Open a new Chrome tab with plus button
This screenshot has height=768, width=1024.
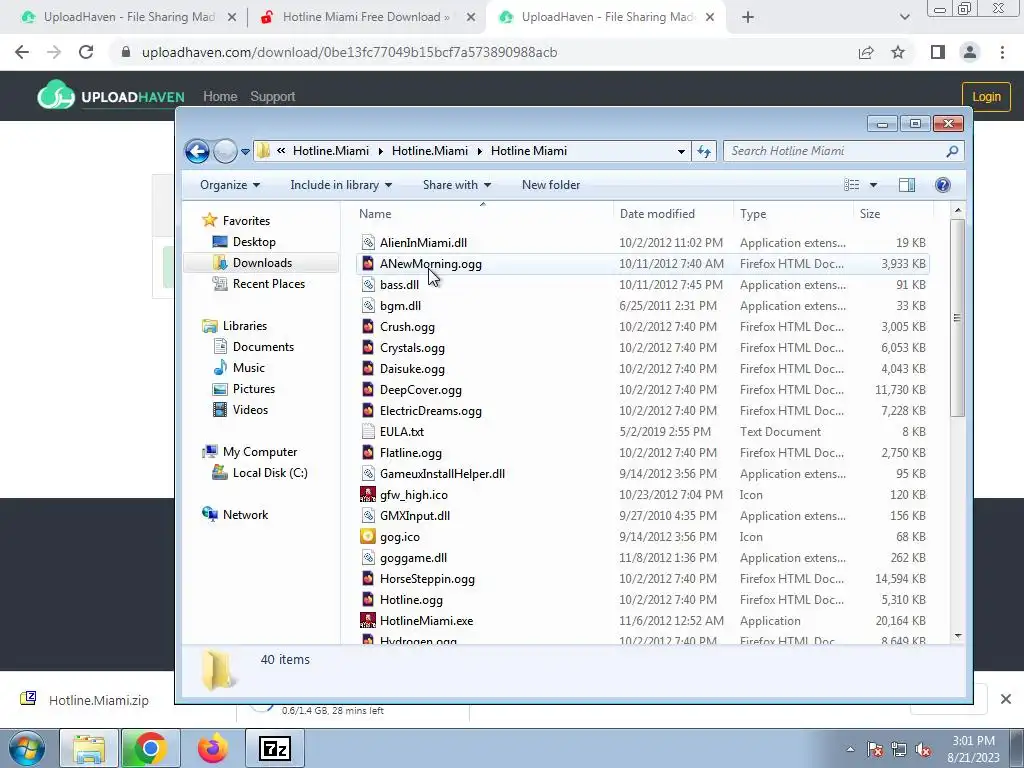(748, 18)
